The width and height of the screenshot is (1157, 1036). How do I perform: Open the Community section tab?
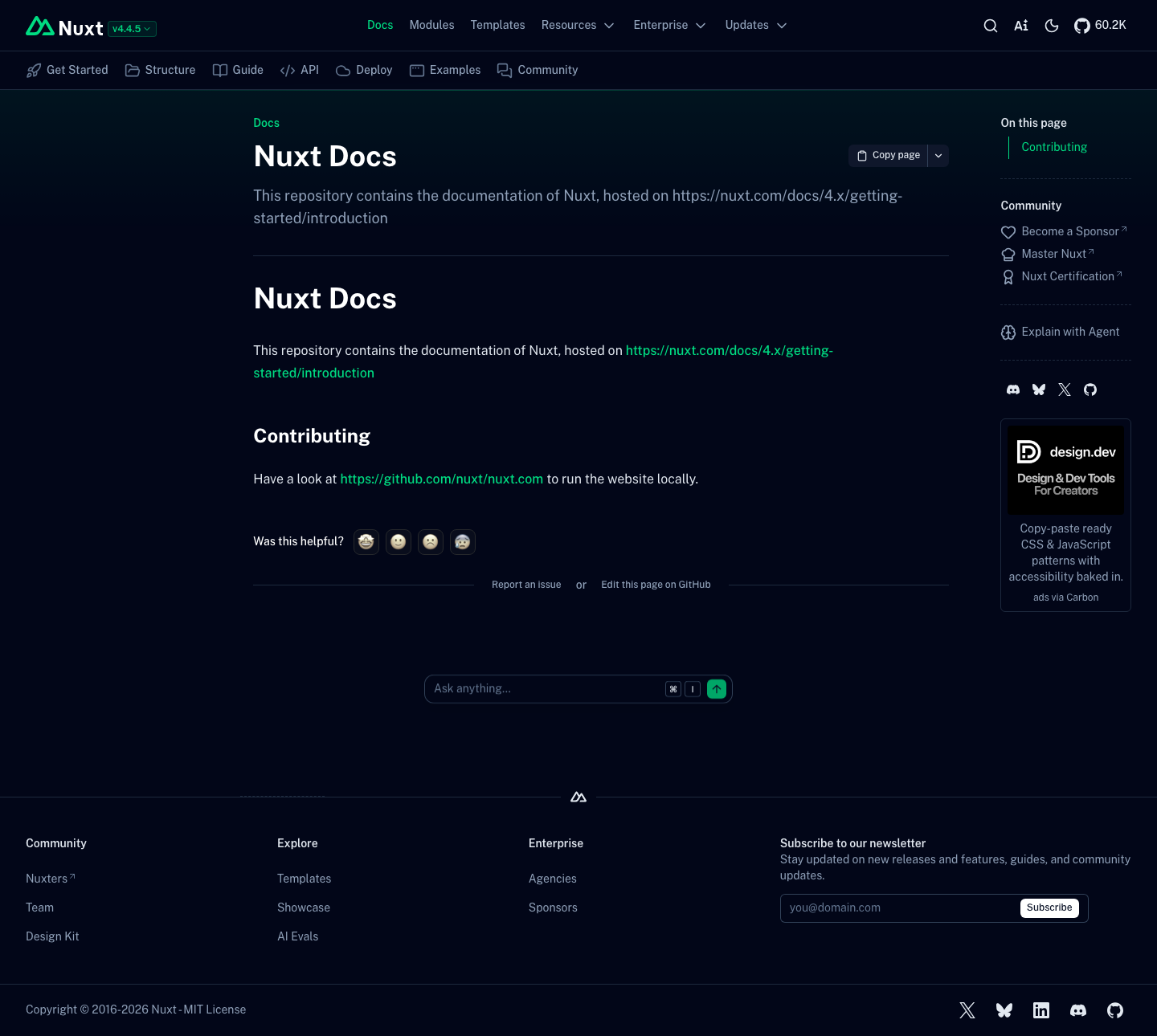coord(538,70)
